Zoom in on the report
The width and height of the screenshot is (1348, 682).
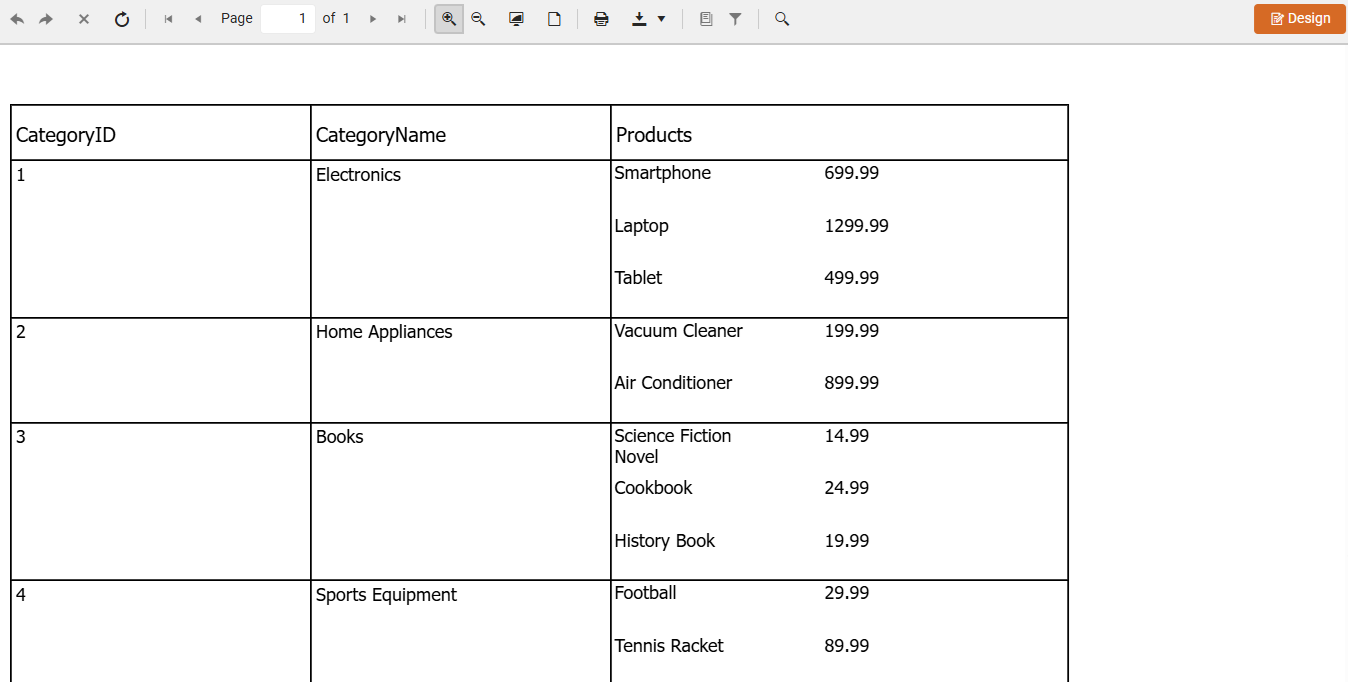coord(448,18)
